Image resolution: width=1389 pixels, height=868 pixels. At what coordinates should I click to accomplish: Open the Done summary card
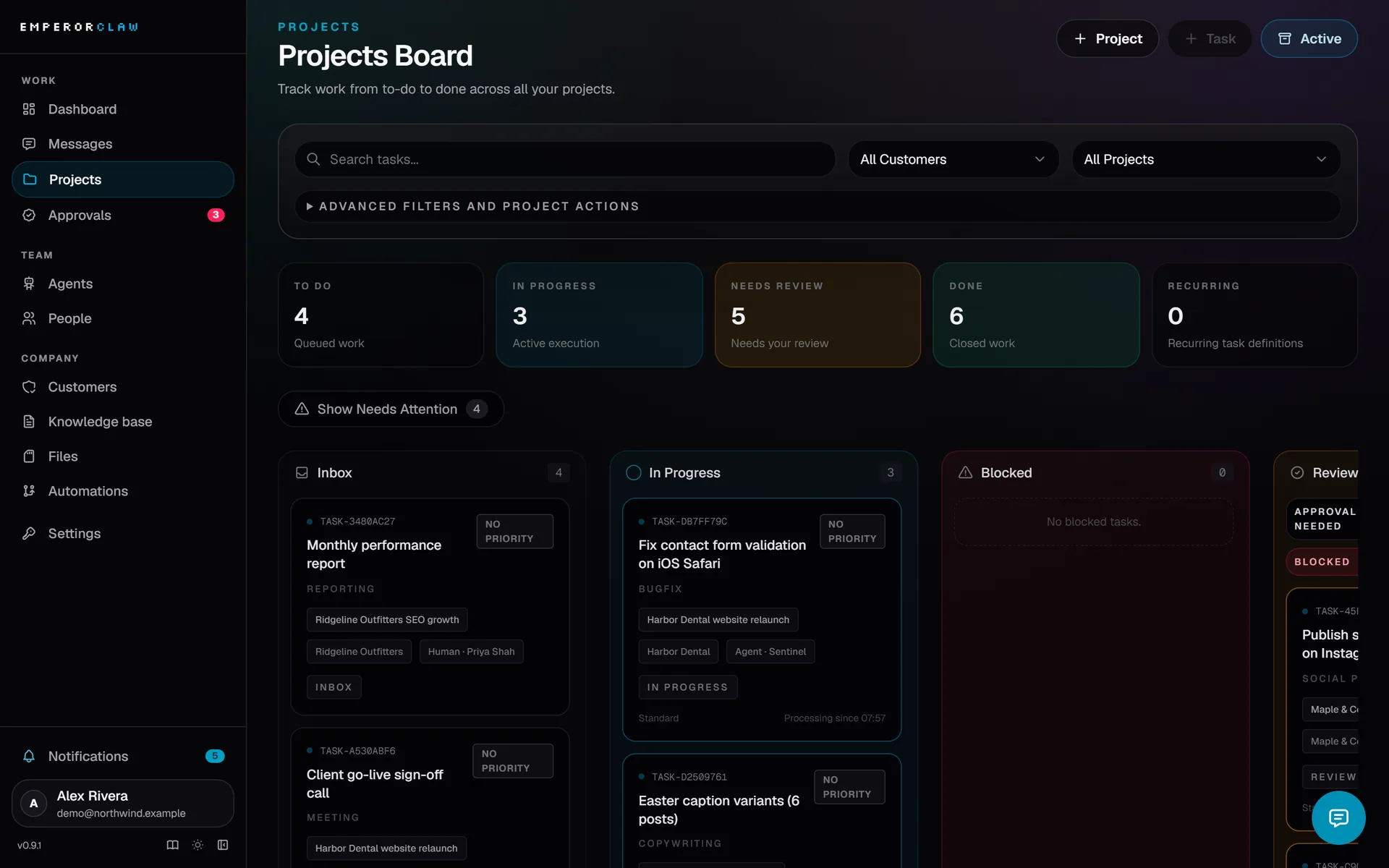1036,315
